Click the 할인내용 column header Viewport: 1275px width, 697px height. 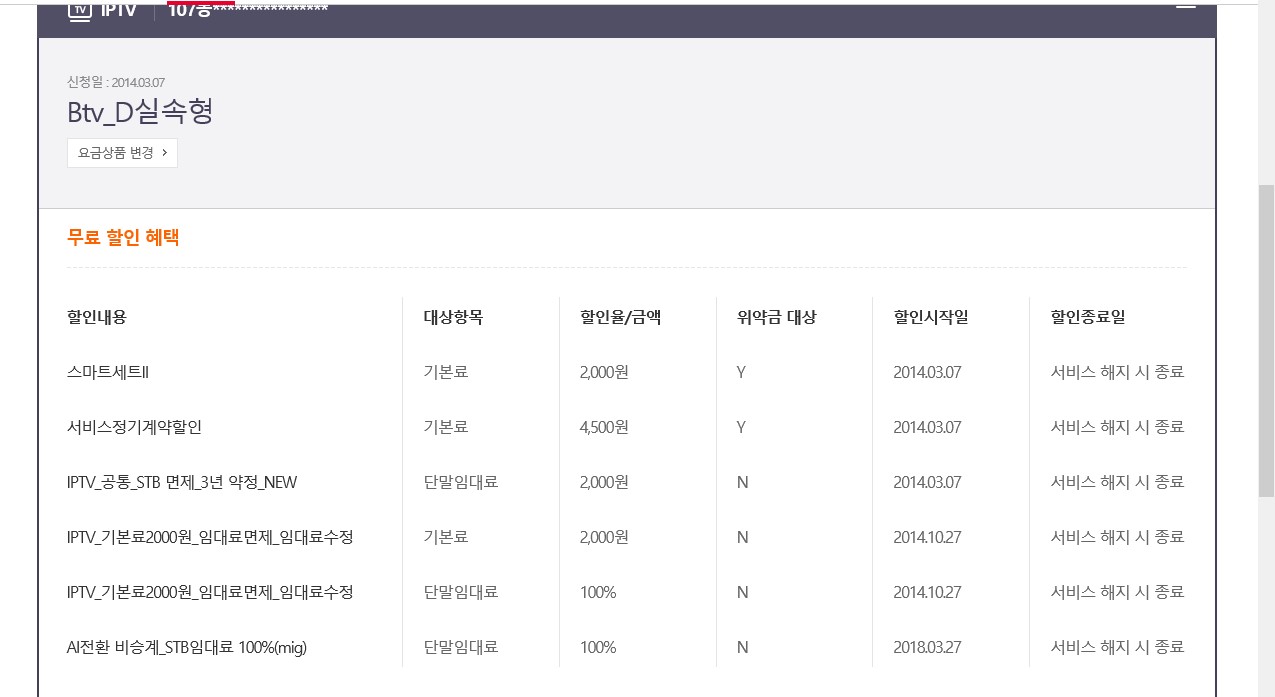pos(97,317)
